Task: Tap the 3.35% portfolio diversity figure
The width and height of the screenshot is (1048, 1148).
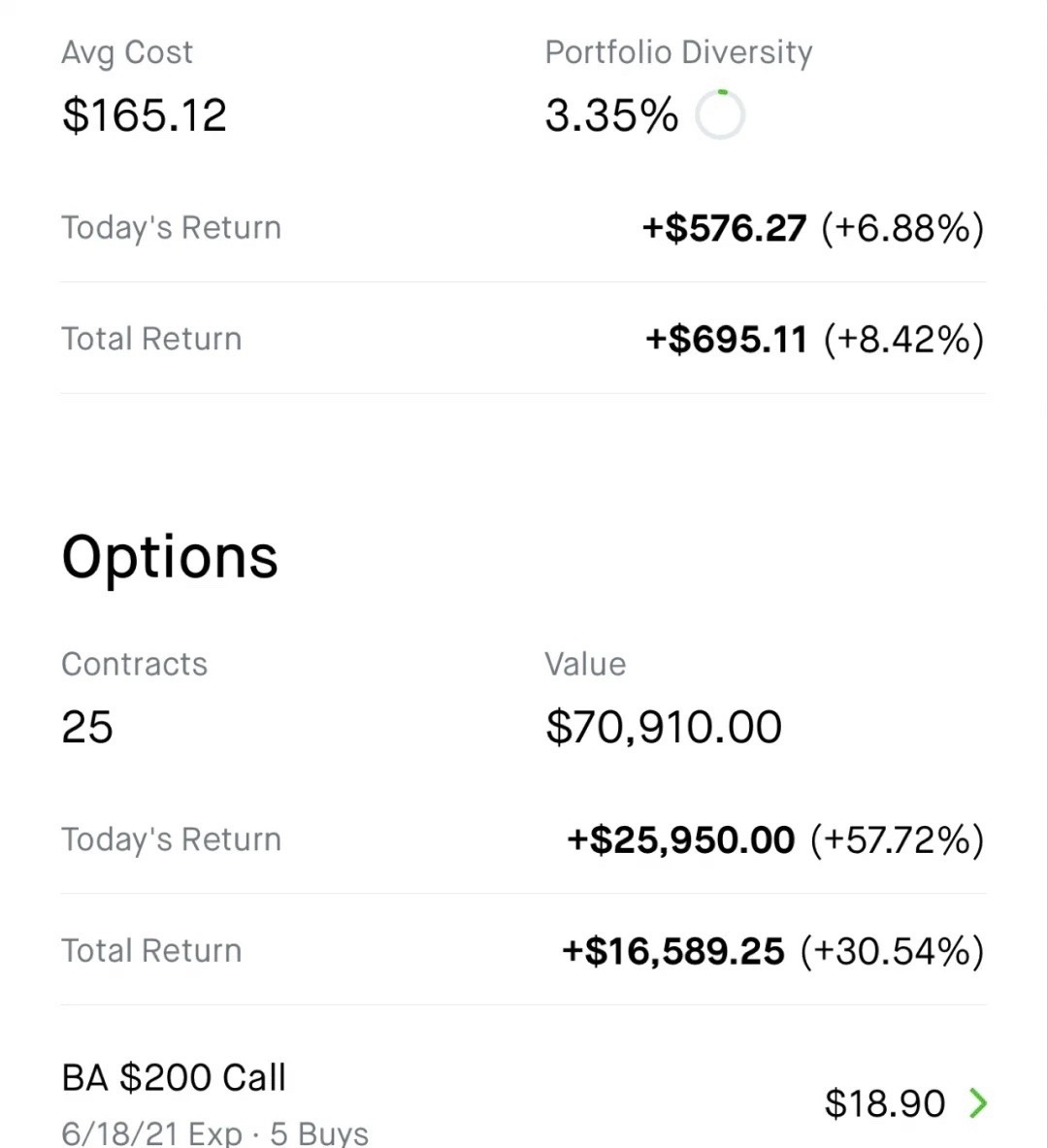Action: click(611, 115)
